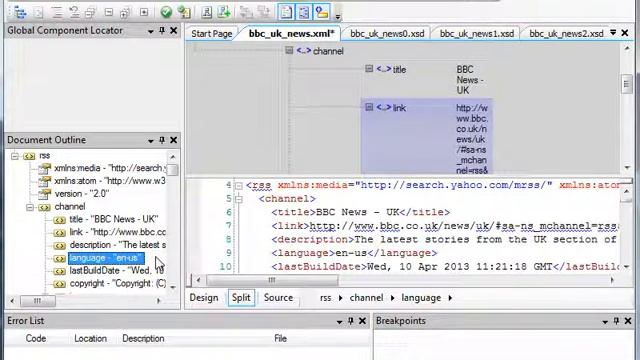Close the active document tab with X
The height and width of the screenshot is (360, 640).
tap(624, 33)
